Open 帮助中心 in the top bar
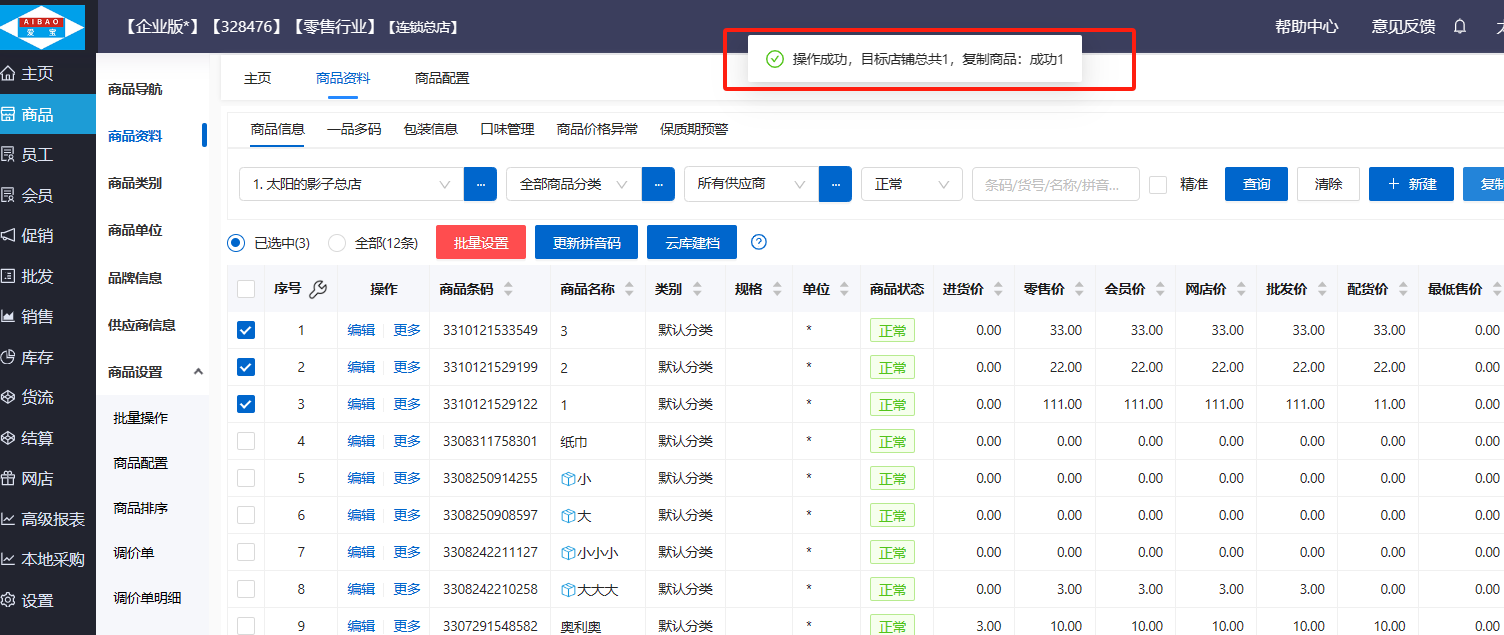This screenshot has height=635, width=1504. pyautogui.click(x=1306, y=27)
